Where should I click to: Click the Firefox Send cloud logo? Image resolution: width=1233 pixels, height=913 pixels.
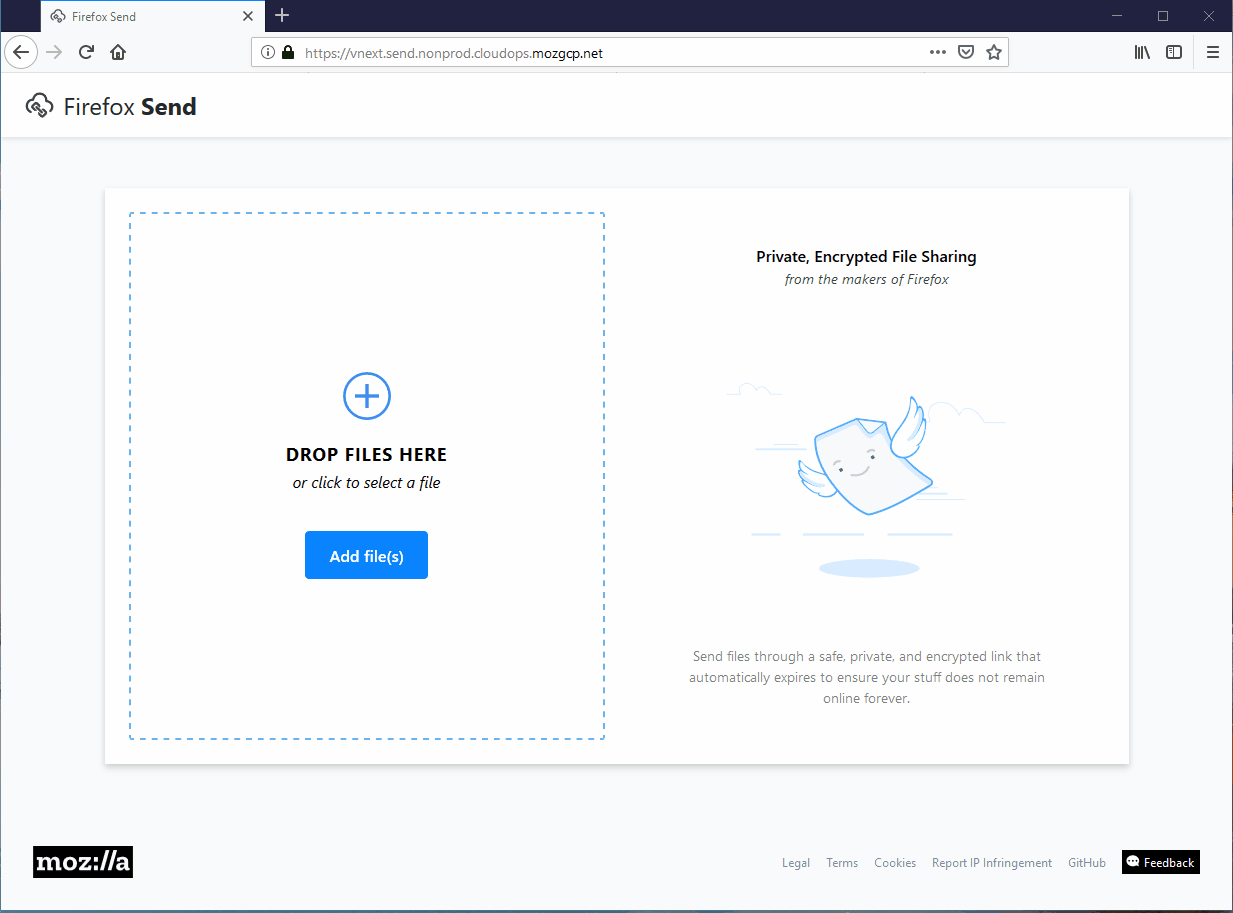(40, 106)
